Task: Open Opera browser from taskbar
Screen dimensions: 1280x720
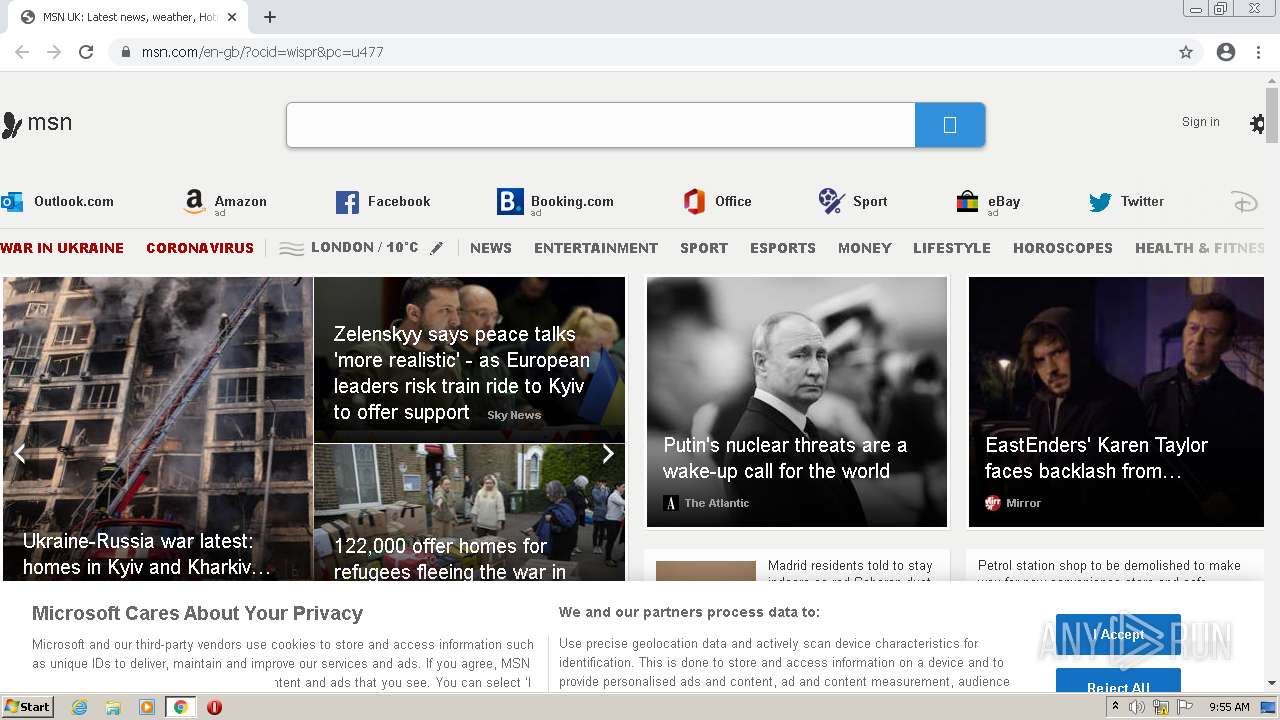Action: pyautogui.click(x=214, y=707)
